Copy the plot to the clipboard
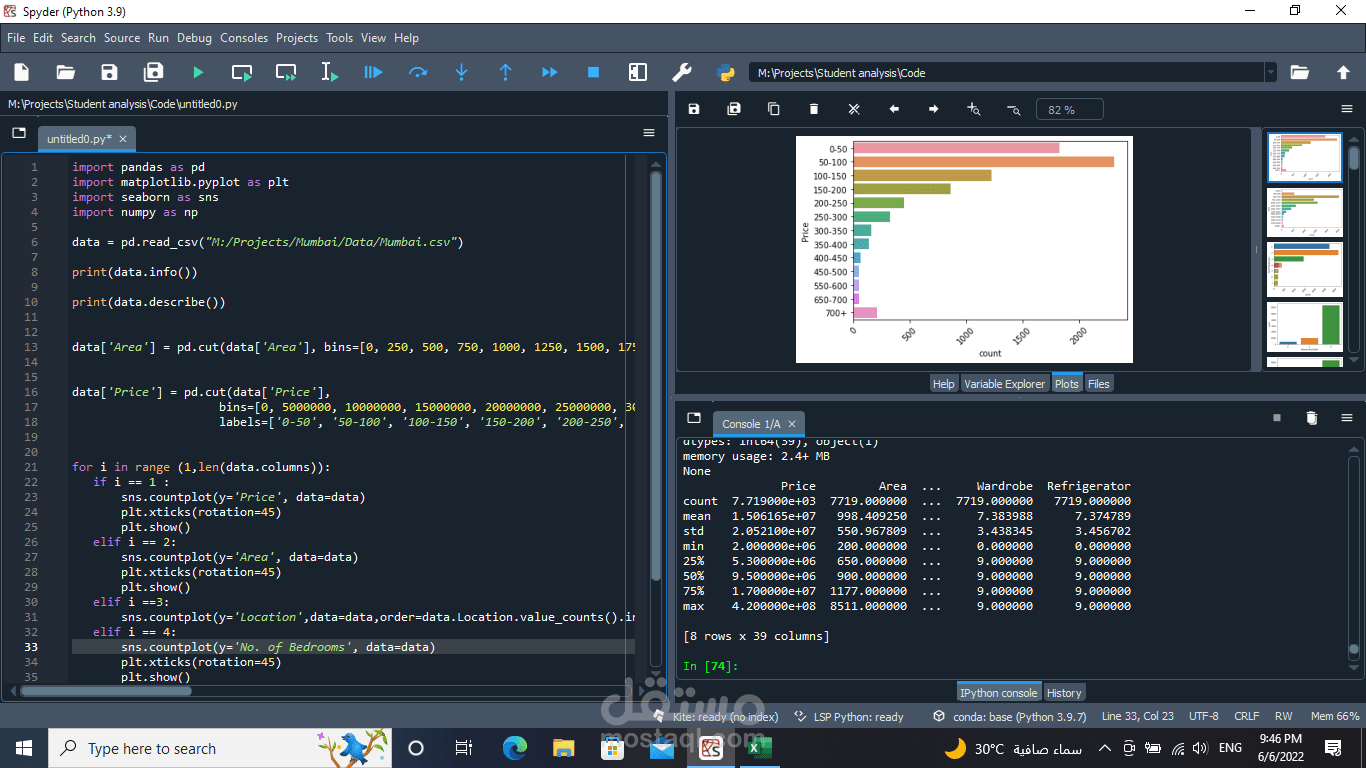 pos(774,109)
